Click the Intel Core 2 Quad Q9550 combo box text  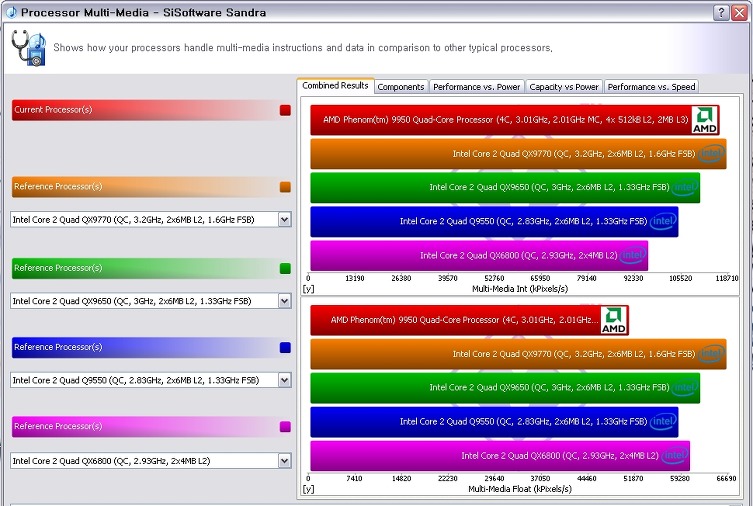[136, 380]
